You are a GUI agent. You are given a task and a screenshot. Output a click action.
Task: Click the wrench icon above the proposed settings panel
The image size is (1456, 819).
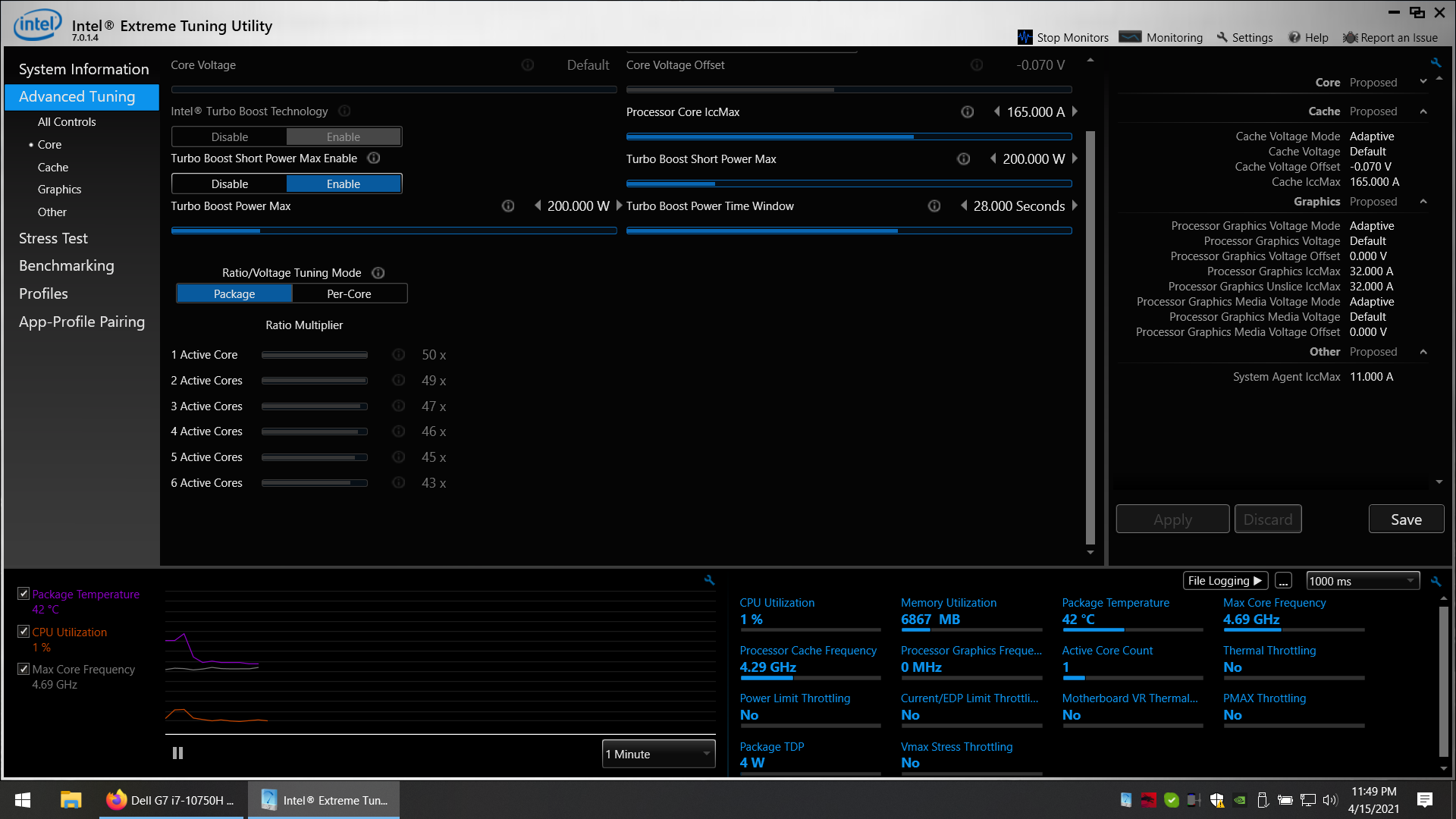point(1436,62)
